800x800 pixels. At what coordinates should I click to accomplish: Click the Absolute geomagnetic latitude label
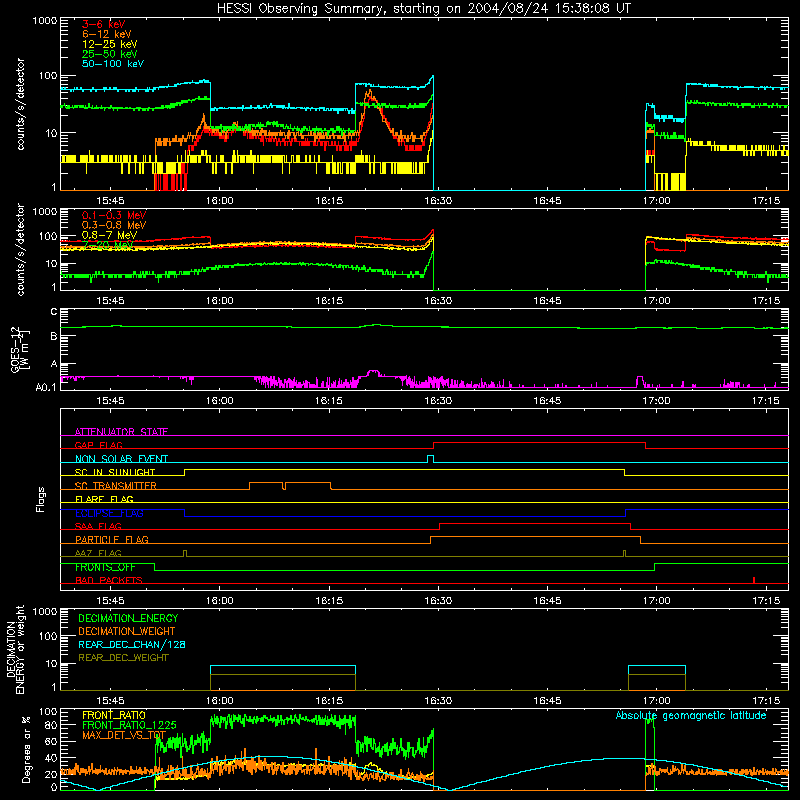click(691, 715)
